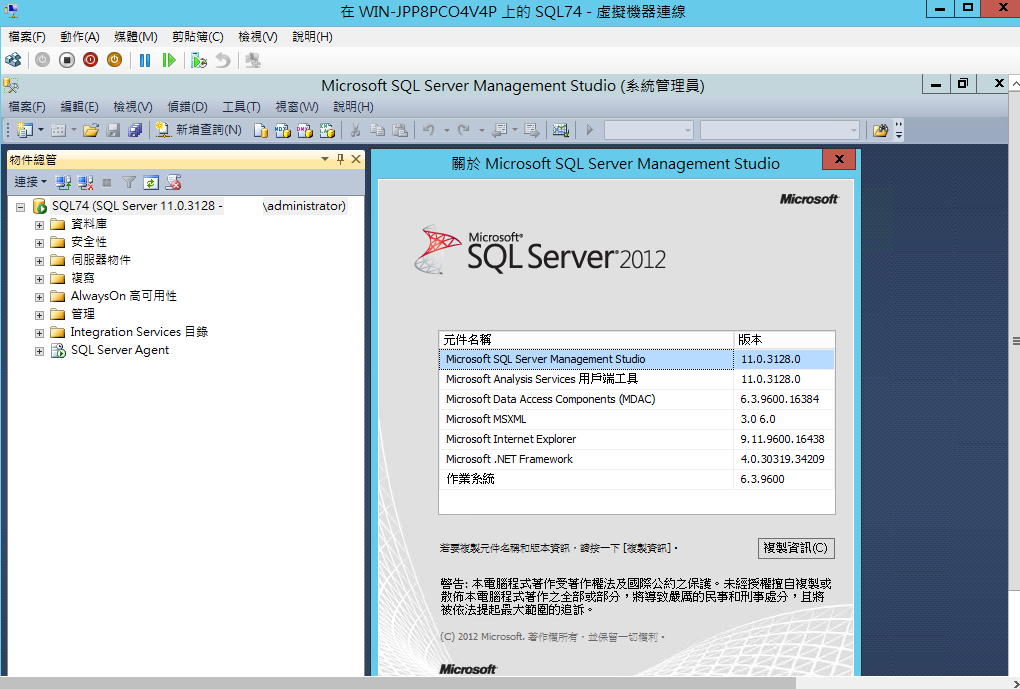
Task: Open VM connection 動作(A) menu
Action: [x=80, y=37]
